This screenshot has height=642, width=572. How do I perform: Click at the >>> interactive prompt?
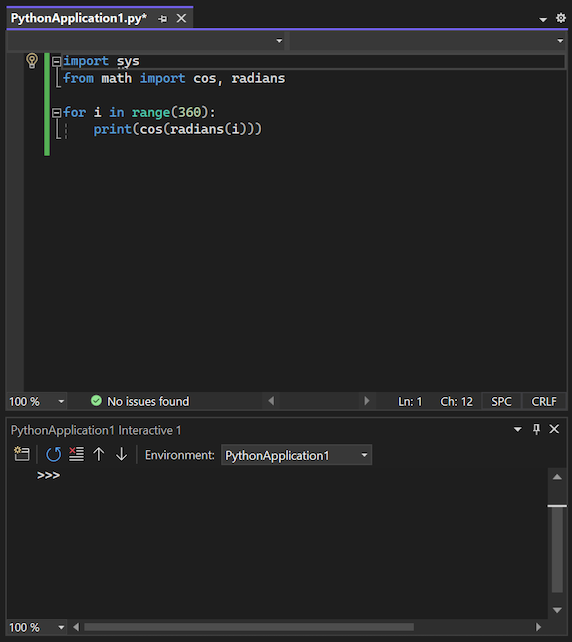[x=48, y=475]
